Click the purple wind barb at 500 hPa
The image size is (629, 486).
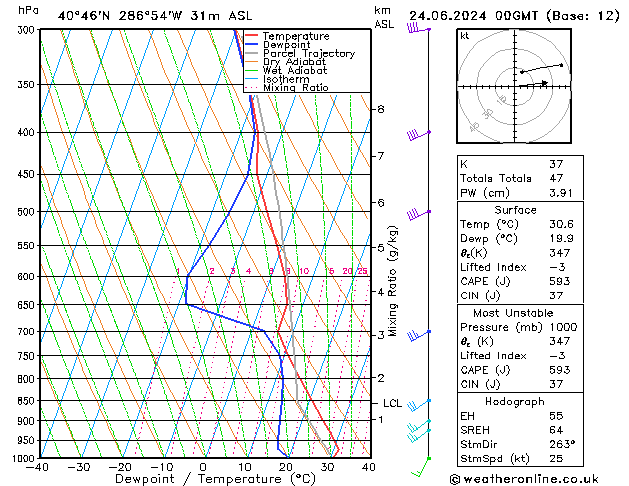419,214
